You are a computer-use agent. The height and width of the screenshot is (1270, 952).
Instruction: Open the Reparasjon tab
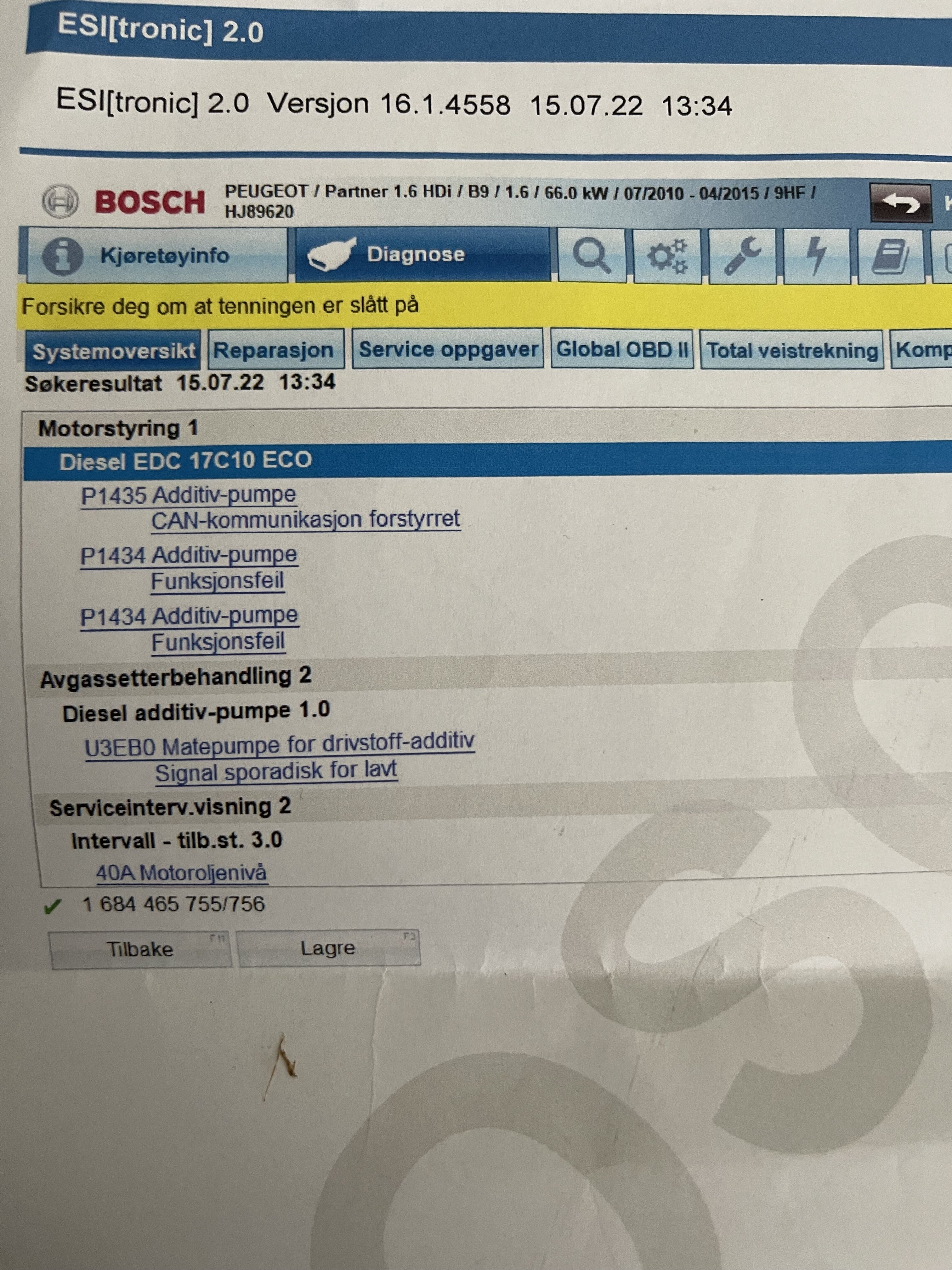(276, 350)
